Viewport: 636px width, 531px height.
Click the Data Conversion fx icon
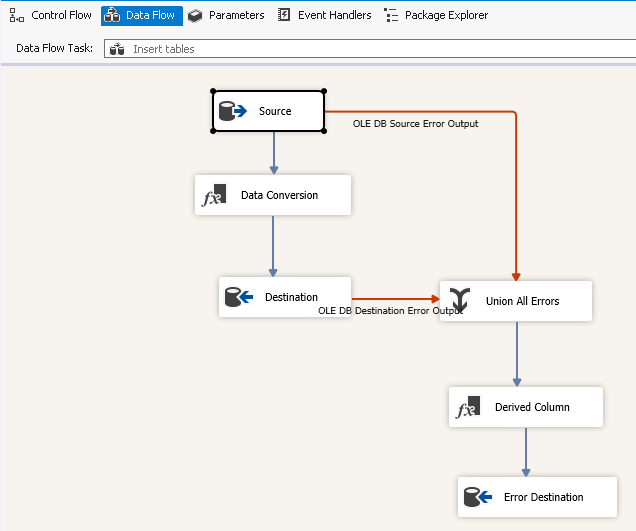tap(214, 195)
